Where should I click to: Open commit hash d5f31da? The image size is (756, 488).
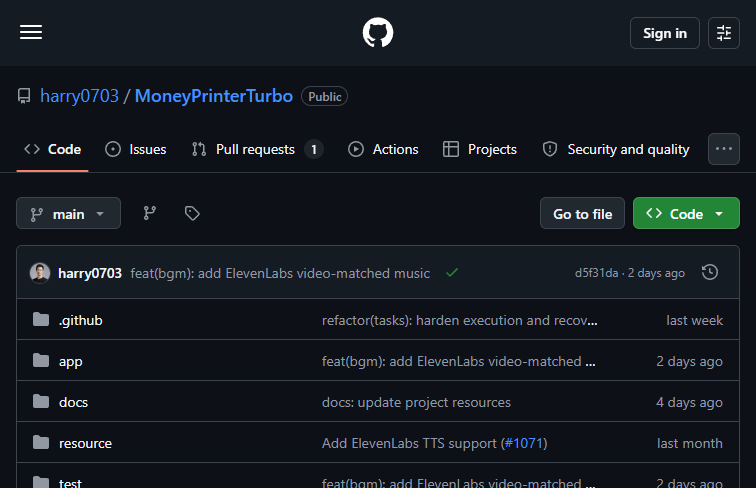coord(596,273)
